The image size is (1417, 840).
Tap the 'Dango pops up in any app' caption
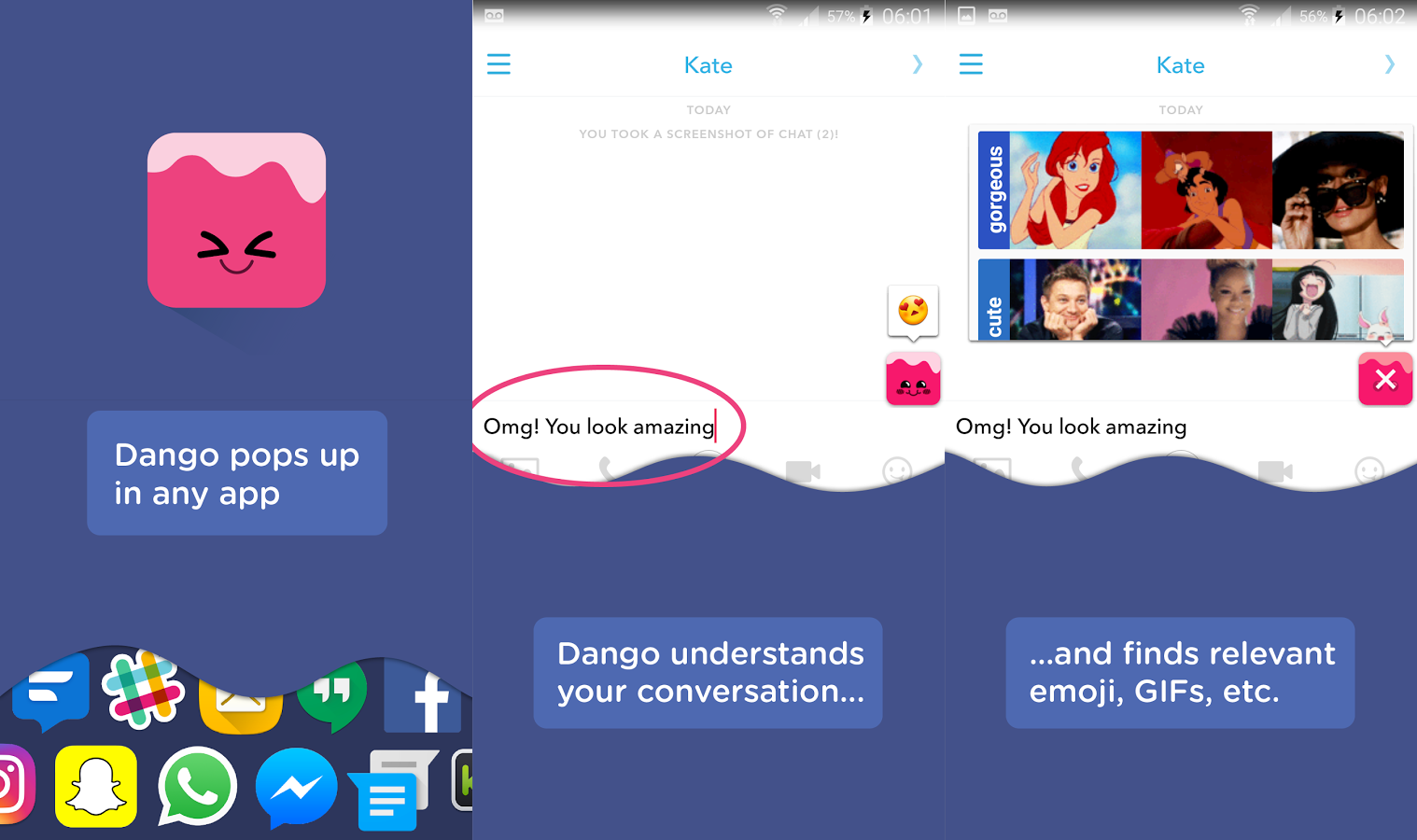[x=237, y=473]
